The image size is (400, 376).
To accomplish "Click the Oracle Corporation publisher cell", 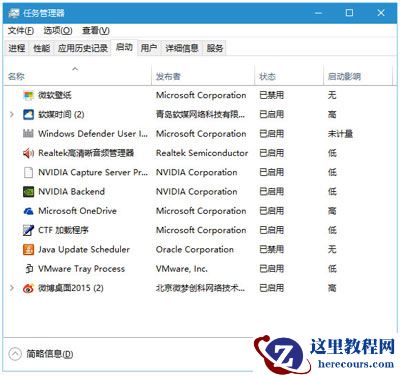I will 195,249.
